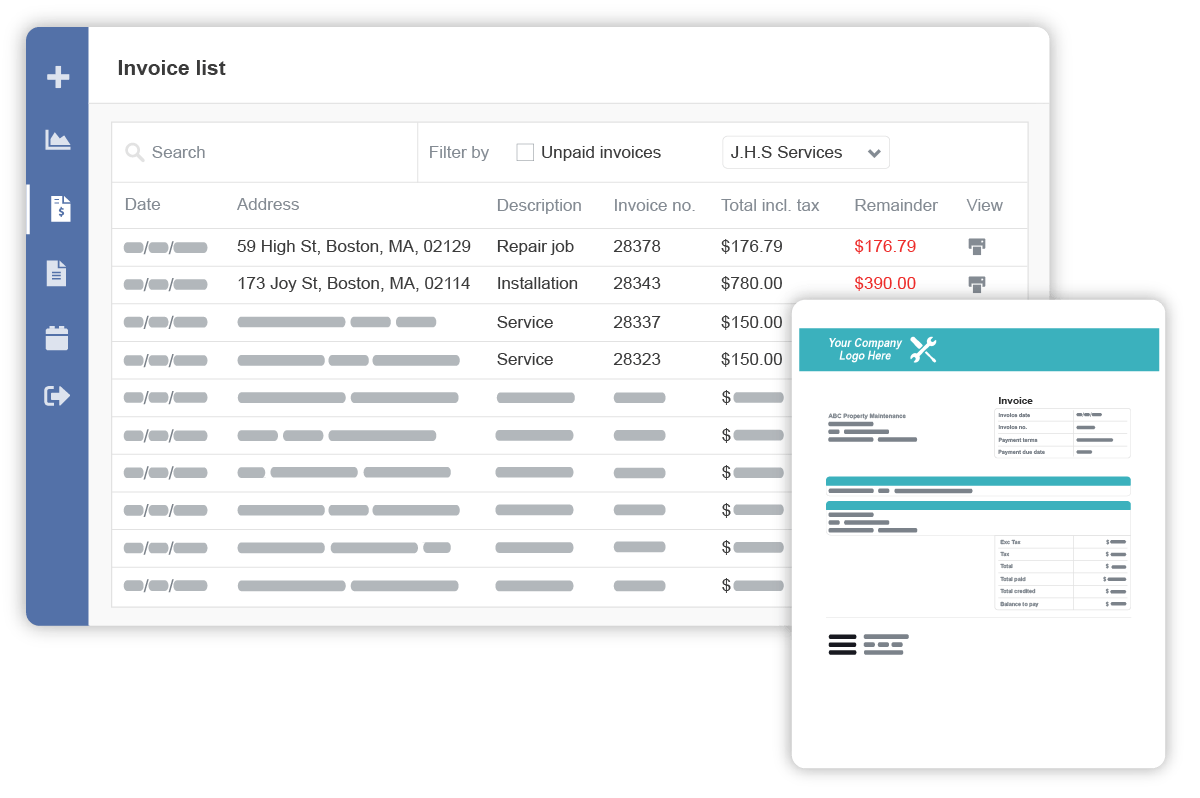1200x798 pixels.
Task: Click the dropdown chevron next to J.H.S Services
Action: tap(874, 154)
